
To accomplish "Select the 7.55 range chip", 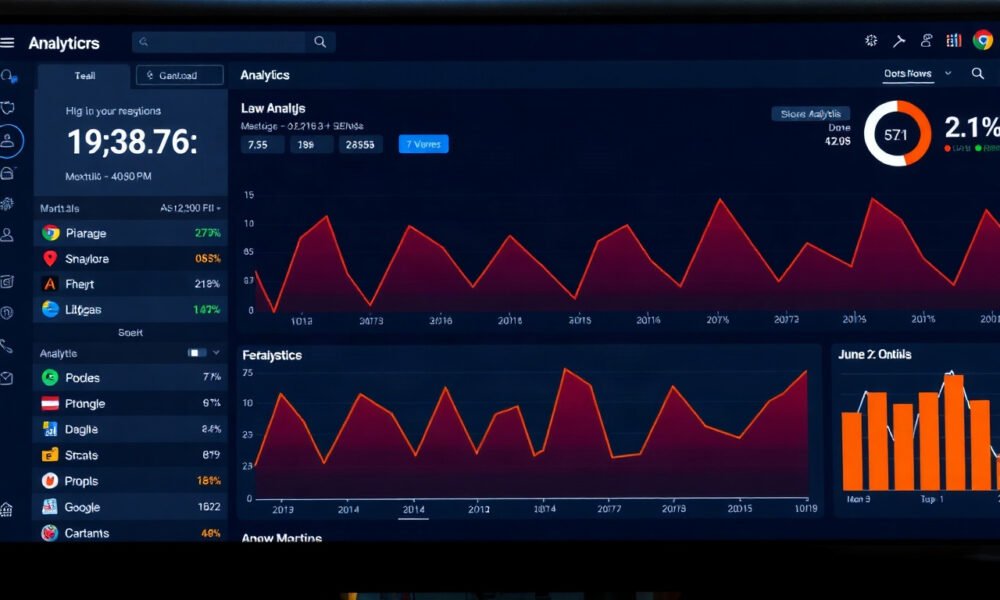I will click(x=262, y=145).
